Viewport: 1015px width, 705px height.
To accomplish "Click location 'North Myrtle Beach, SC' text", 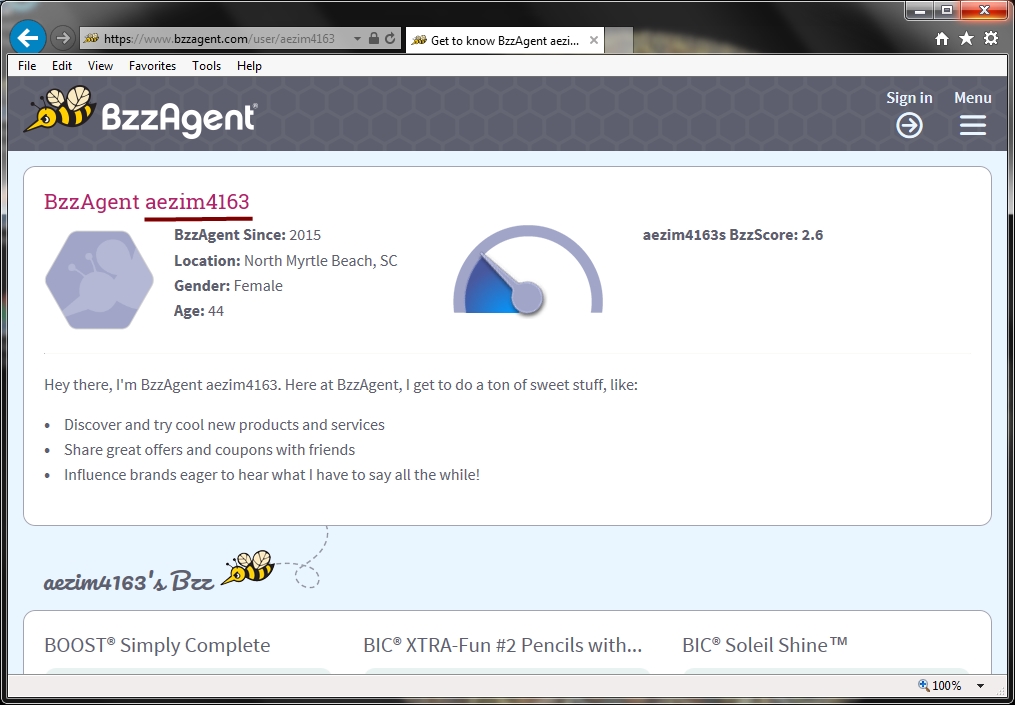I will (x=320, y=261).
